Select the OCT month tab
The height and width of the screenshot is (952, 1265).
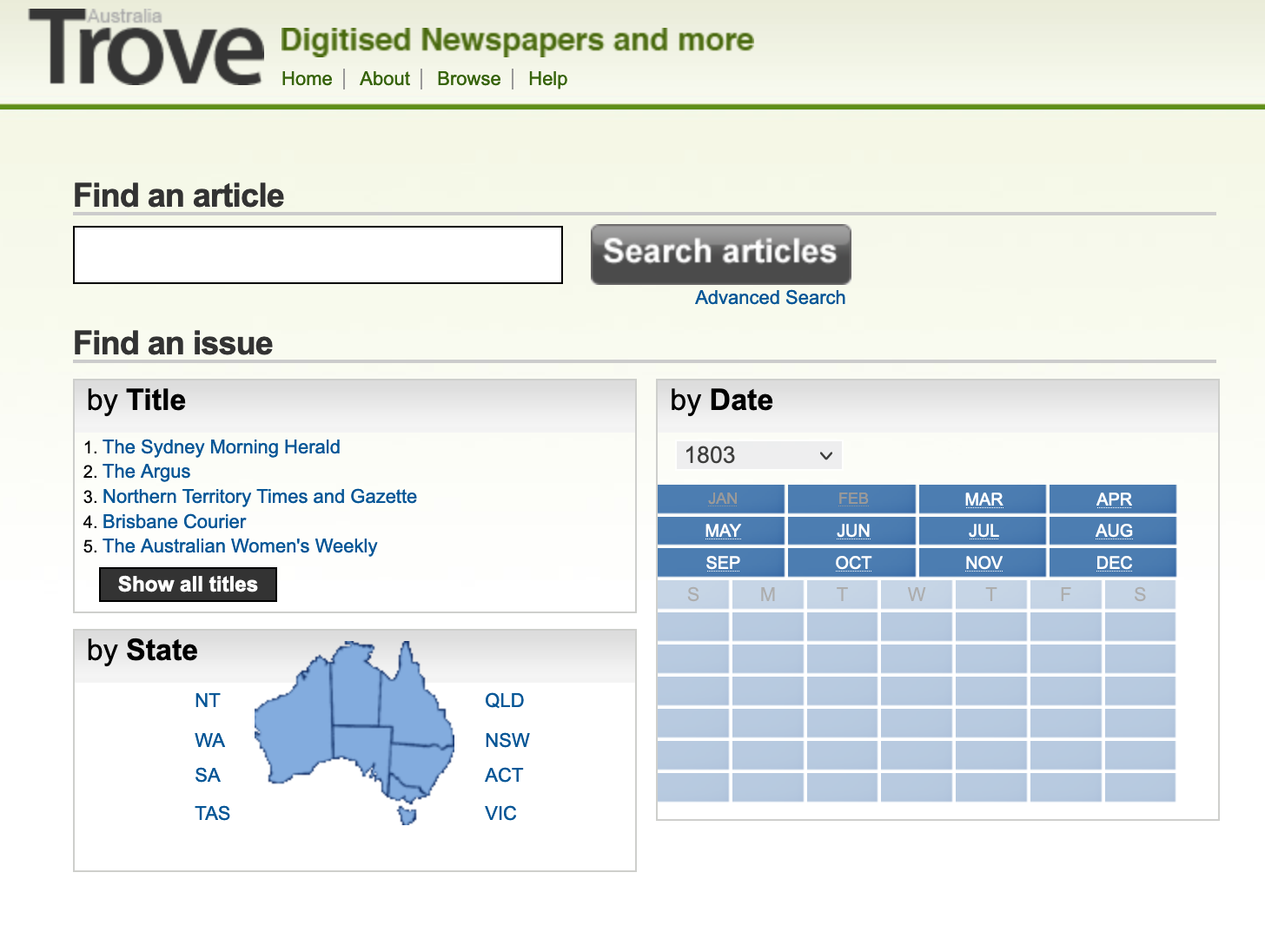(852, 563)
